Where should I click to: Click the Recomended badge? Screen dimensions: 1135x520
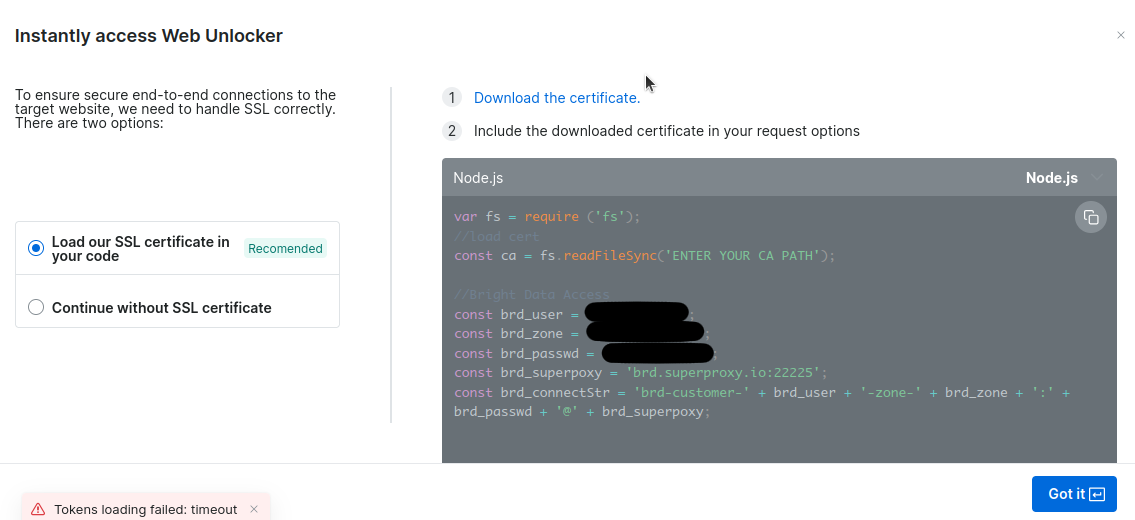pyautogui.click(x=285, y=248)
